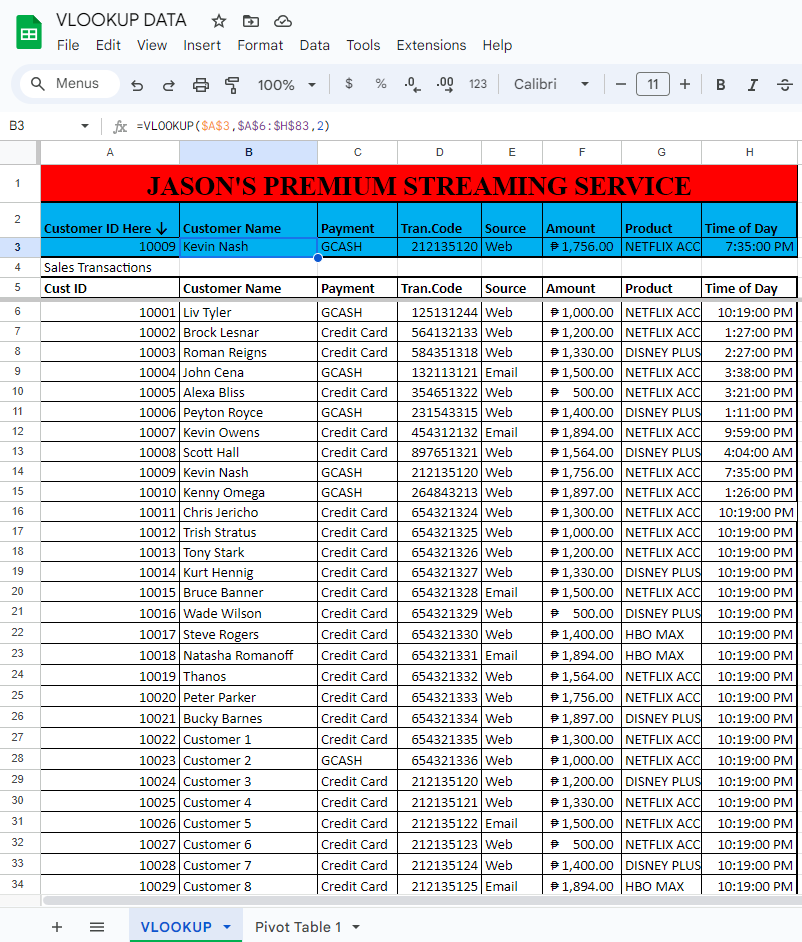Select the Peyton Royce cell

249,413
